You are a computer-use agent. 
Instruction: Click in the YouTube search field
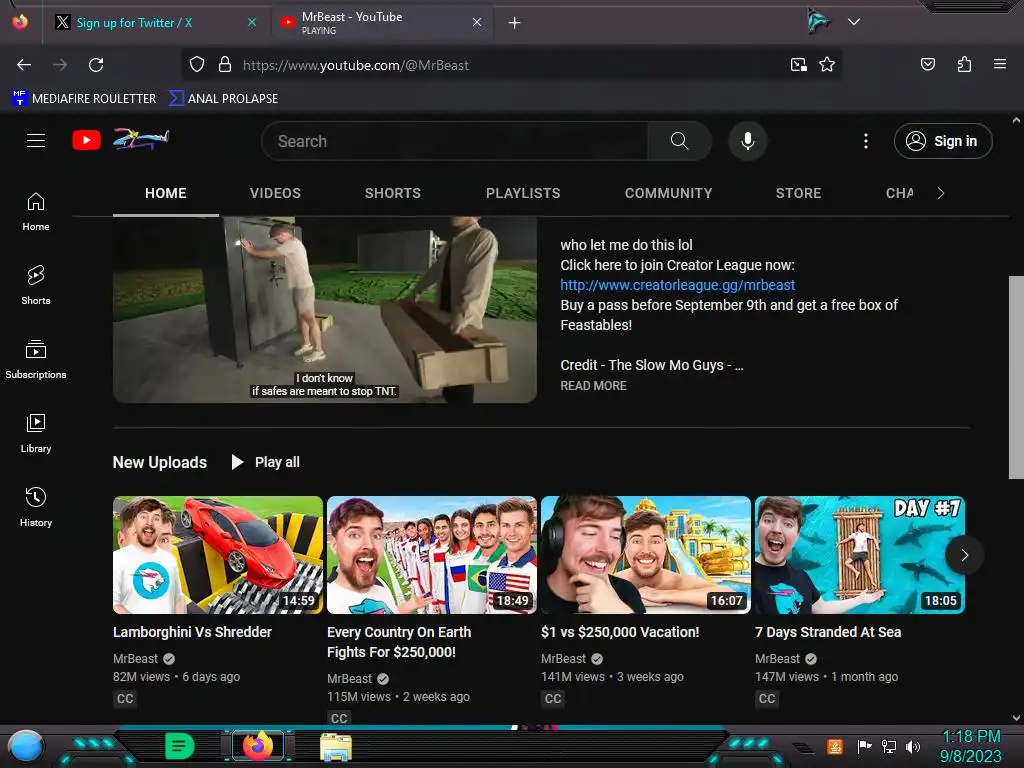tap(455, 141)
